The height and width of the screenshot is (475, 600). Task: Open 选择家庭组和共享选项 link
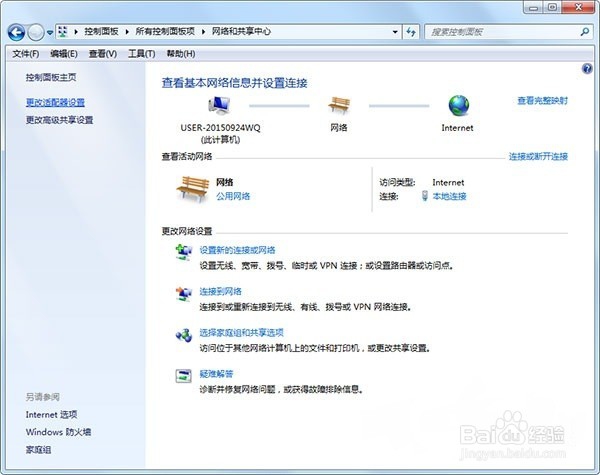click(x=241, y=333)
